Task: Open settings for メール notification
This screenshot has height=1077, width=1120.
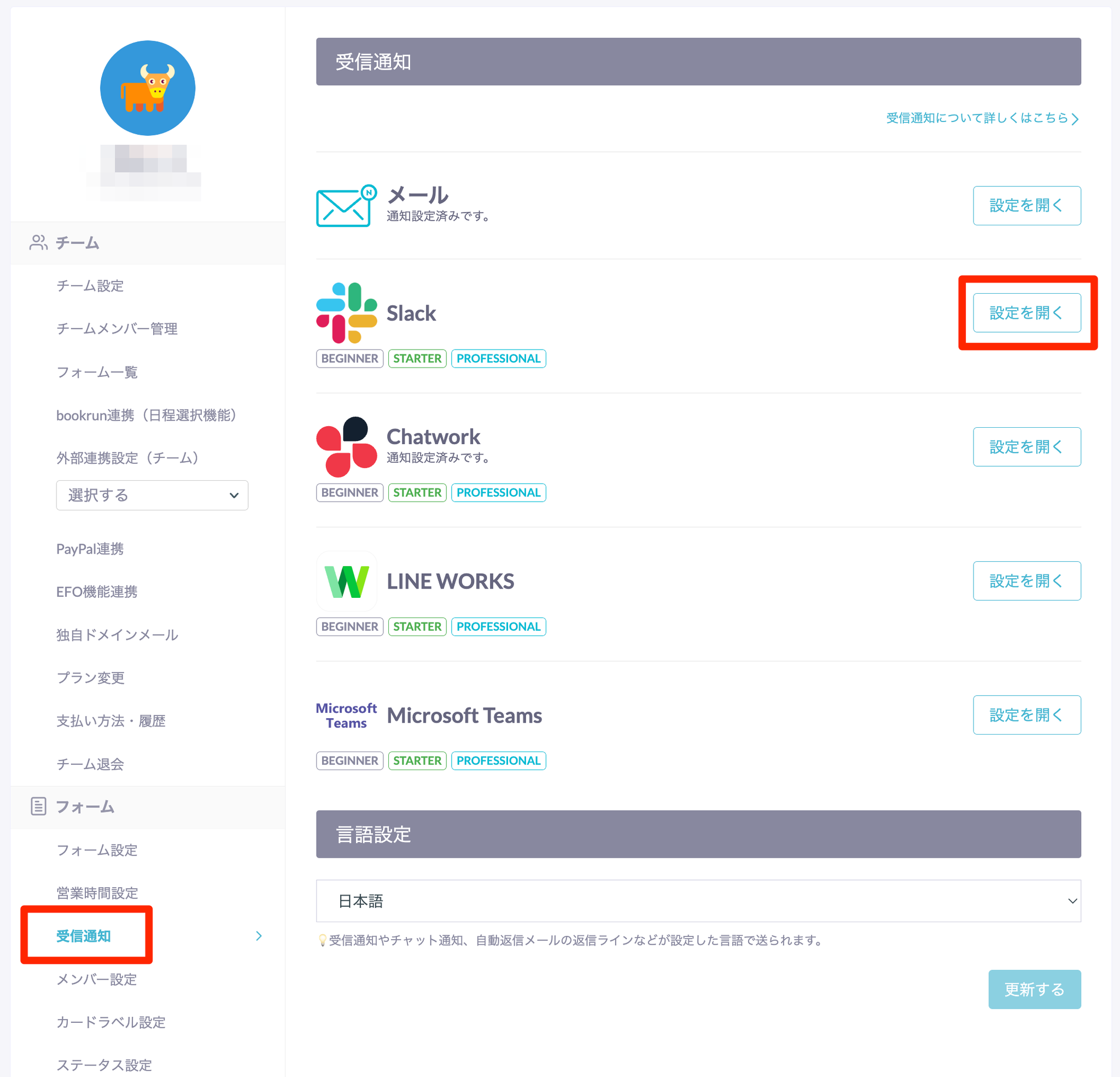Action: (1026, 206)
